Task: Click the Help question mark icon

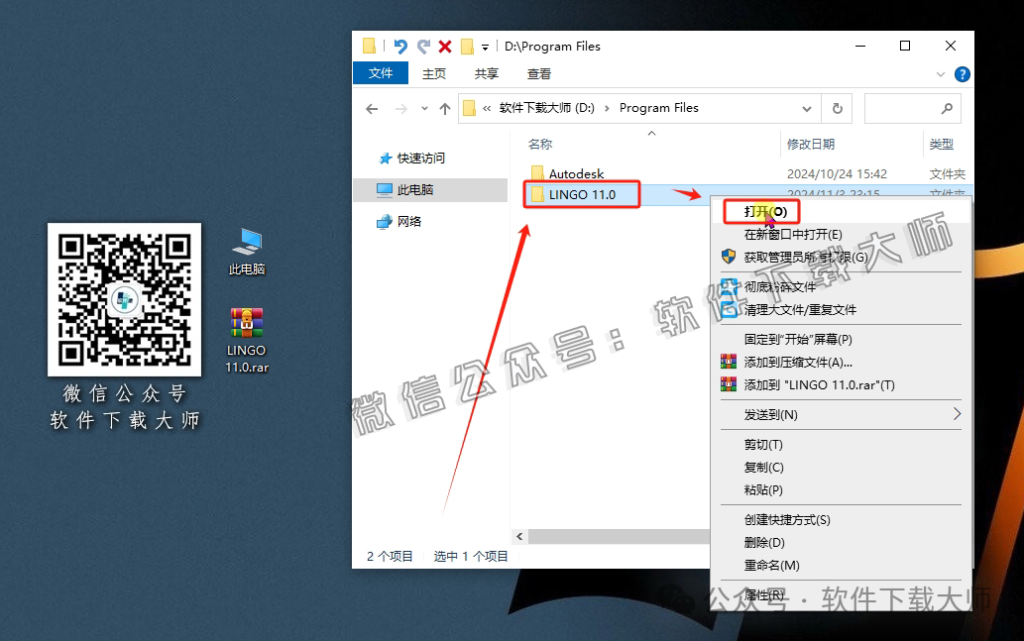Action: [x=961, y=73]
